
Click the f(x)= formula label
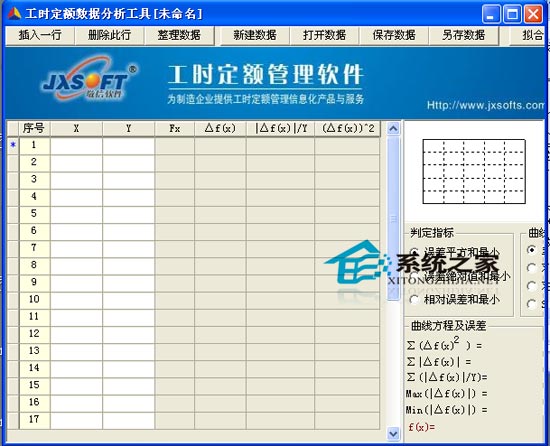click(422, 427)
